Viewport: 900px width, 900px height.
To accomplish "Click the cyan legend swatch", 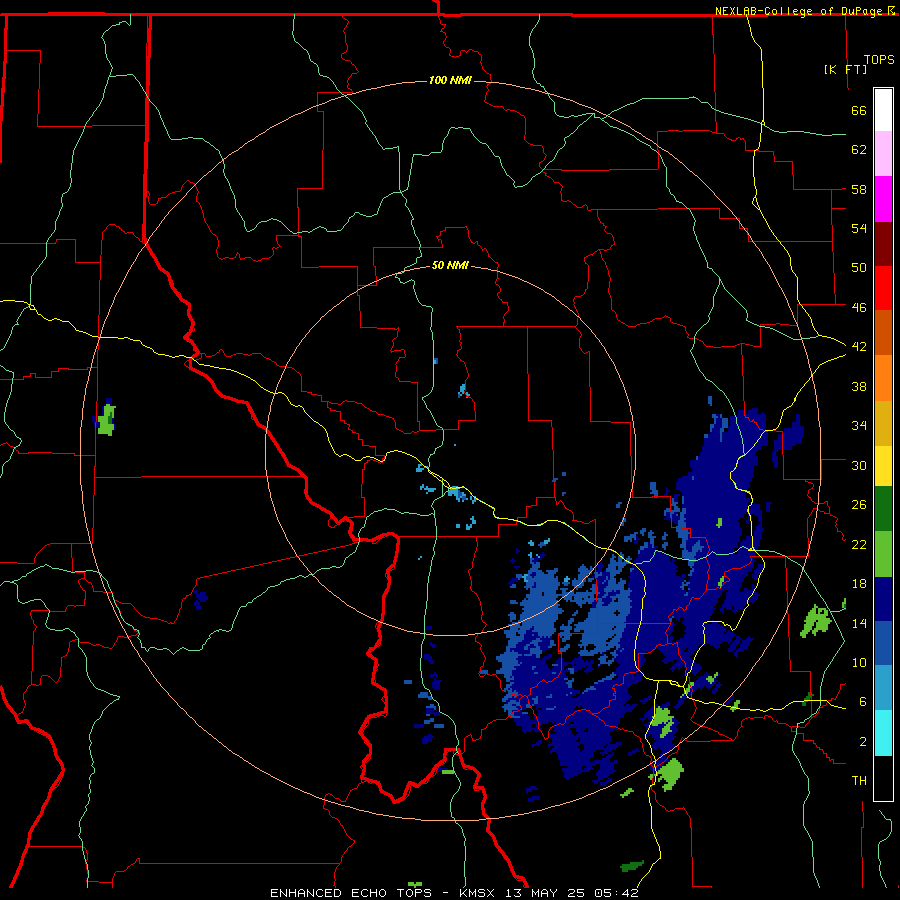I will click(883, 733).
